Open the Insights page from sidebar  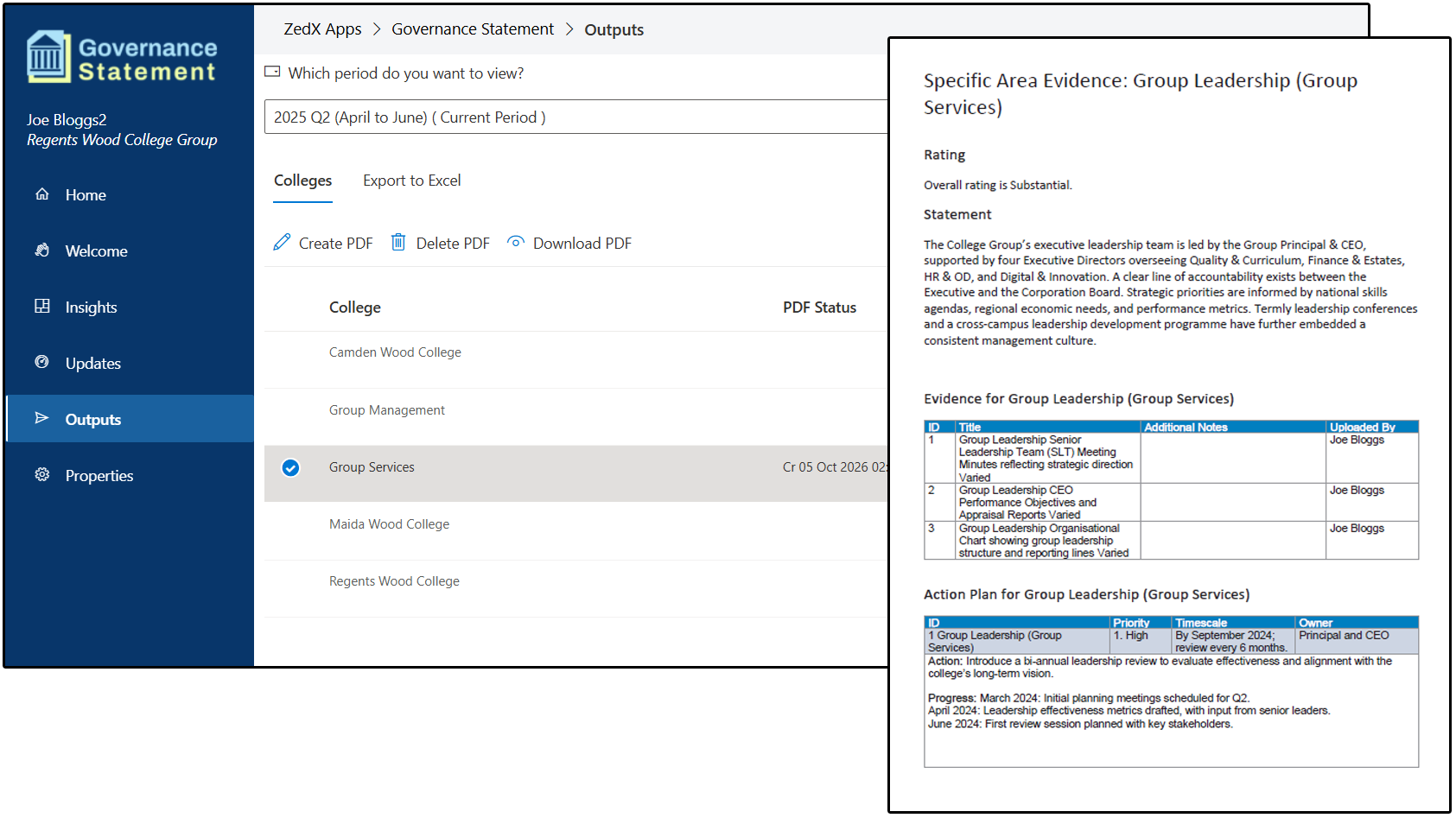(x=130, y=308)
